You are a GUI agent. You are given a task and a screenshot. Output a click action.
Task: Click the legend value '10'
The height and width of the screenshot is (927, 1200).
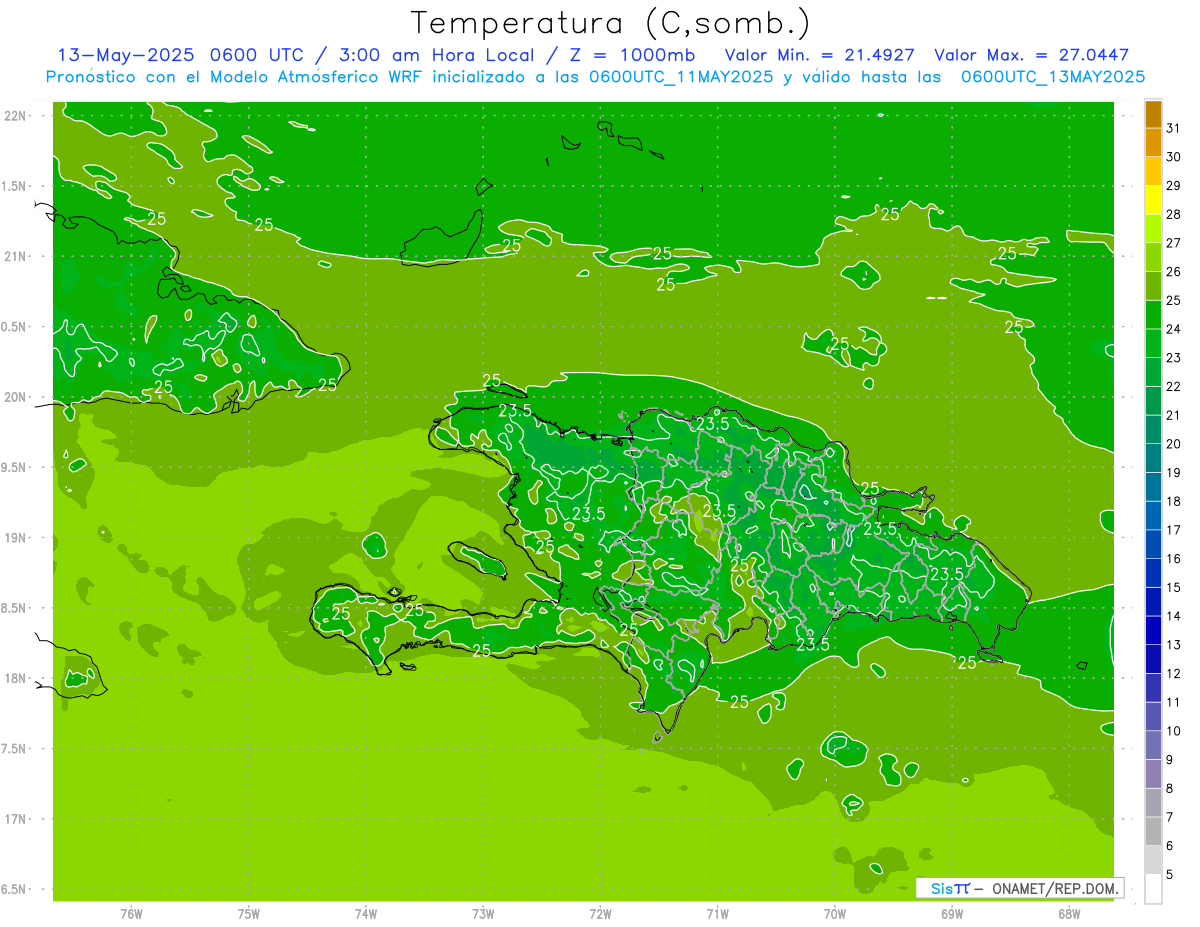1174,731
